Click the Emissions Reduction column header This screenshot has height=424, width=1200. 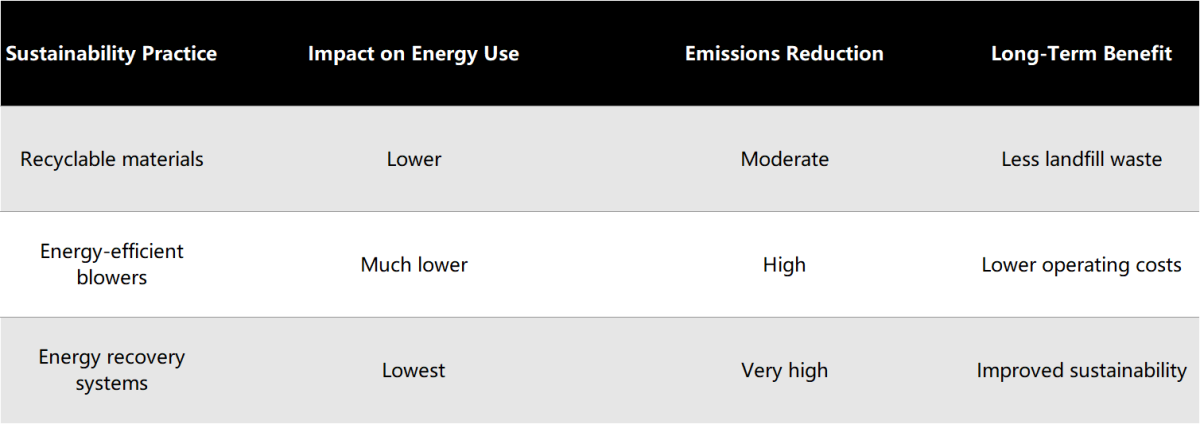pyautogui.click(x=784, y=54)
